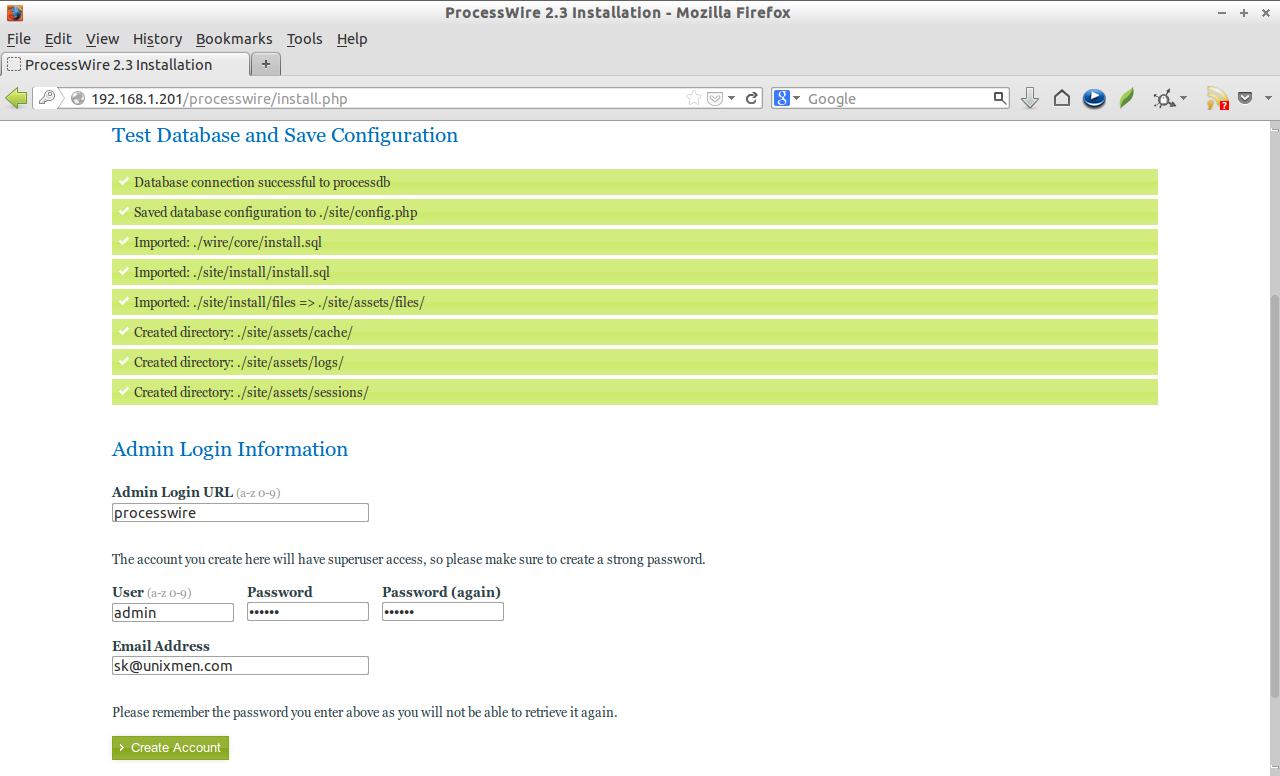Minimize the Firefox window
Image resolution: width=1280 pixels, height=776 pixels.
click(1223, 13)
